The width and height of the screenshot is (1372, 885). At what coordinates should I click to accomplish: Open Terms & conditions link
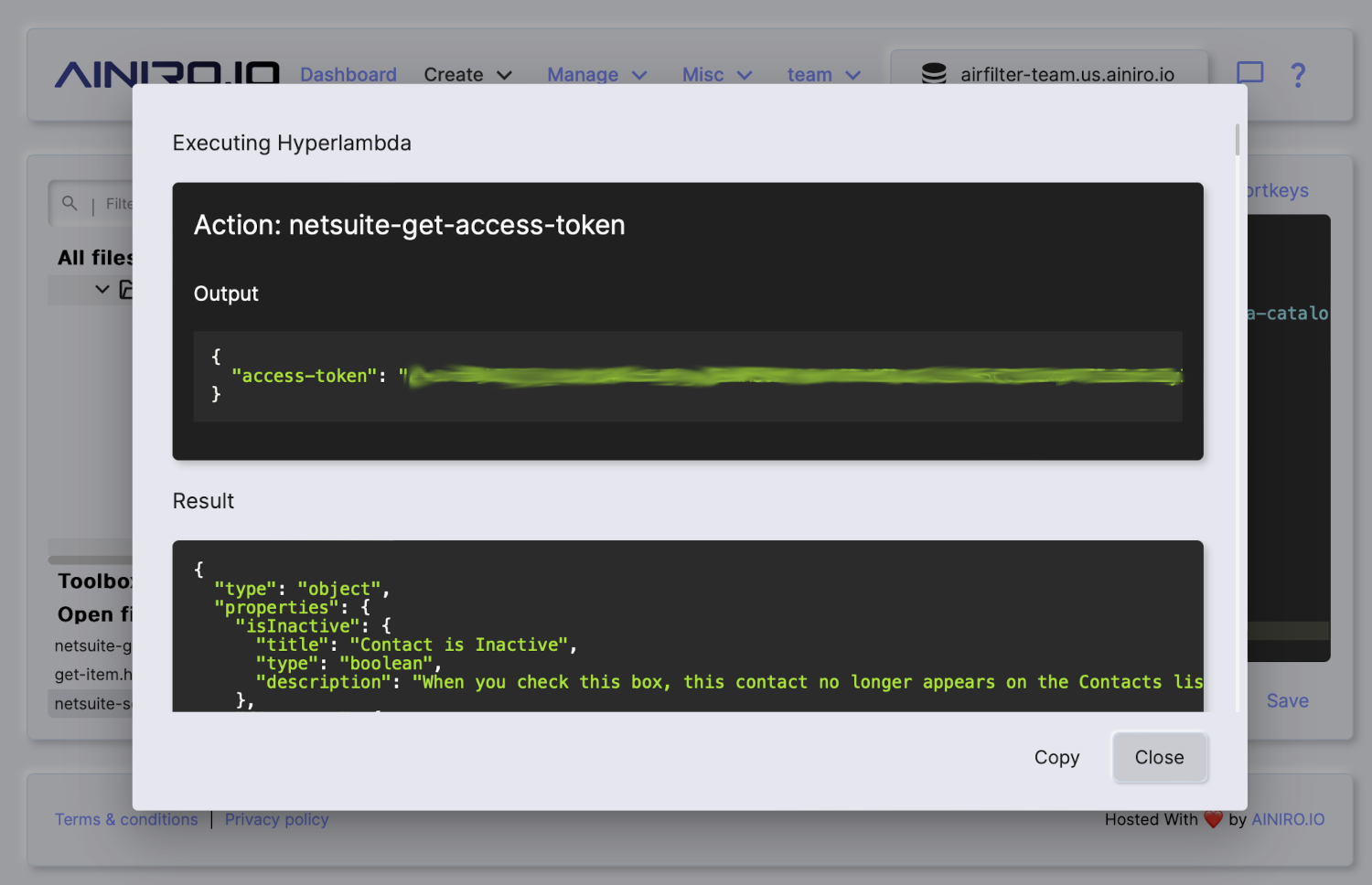[x=126, y=819]
